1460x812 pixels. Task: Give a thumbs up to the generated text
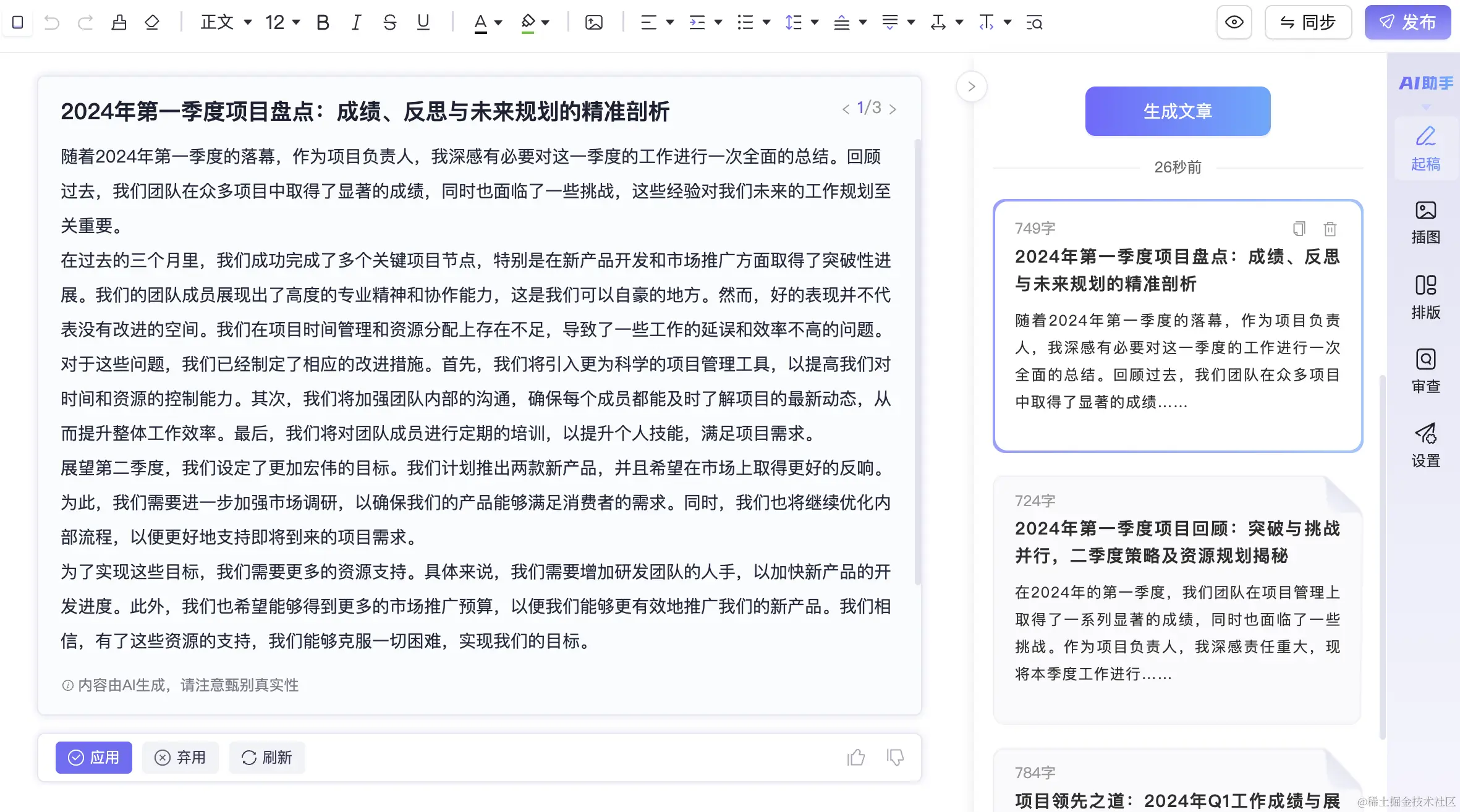tap(855, 757)
